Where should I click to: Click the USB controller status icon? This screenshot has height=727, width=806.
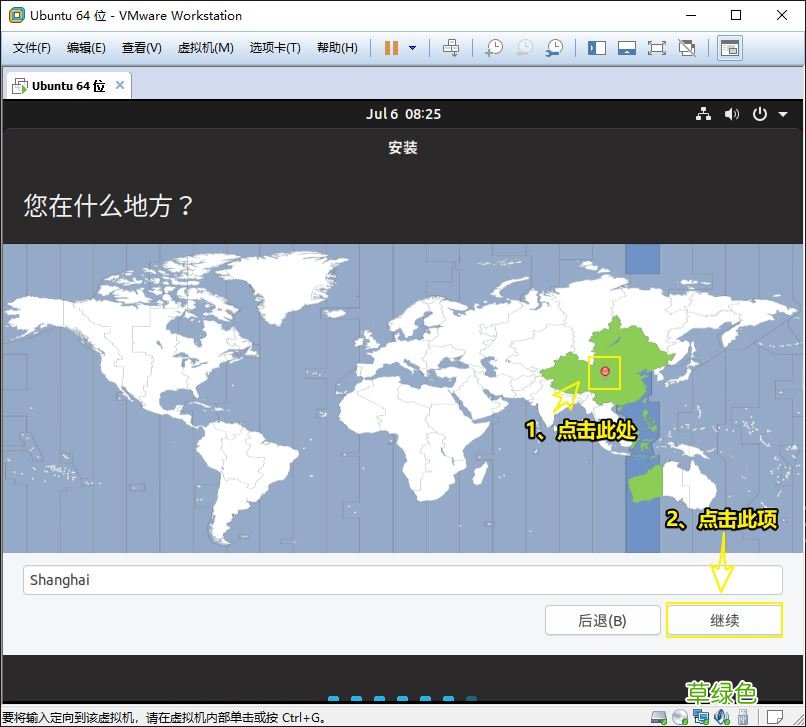click(742, 716)
